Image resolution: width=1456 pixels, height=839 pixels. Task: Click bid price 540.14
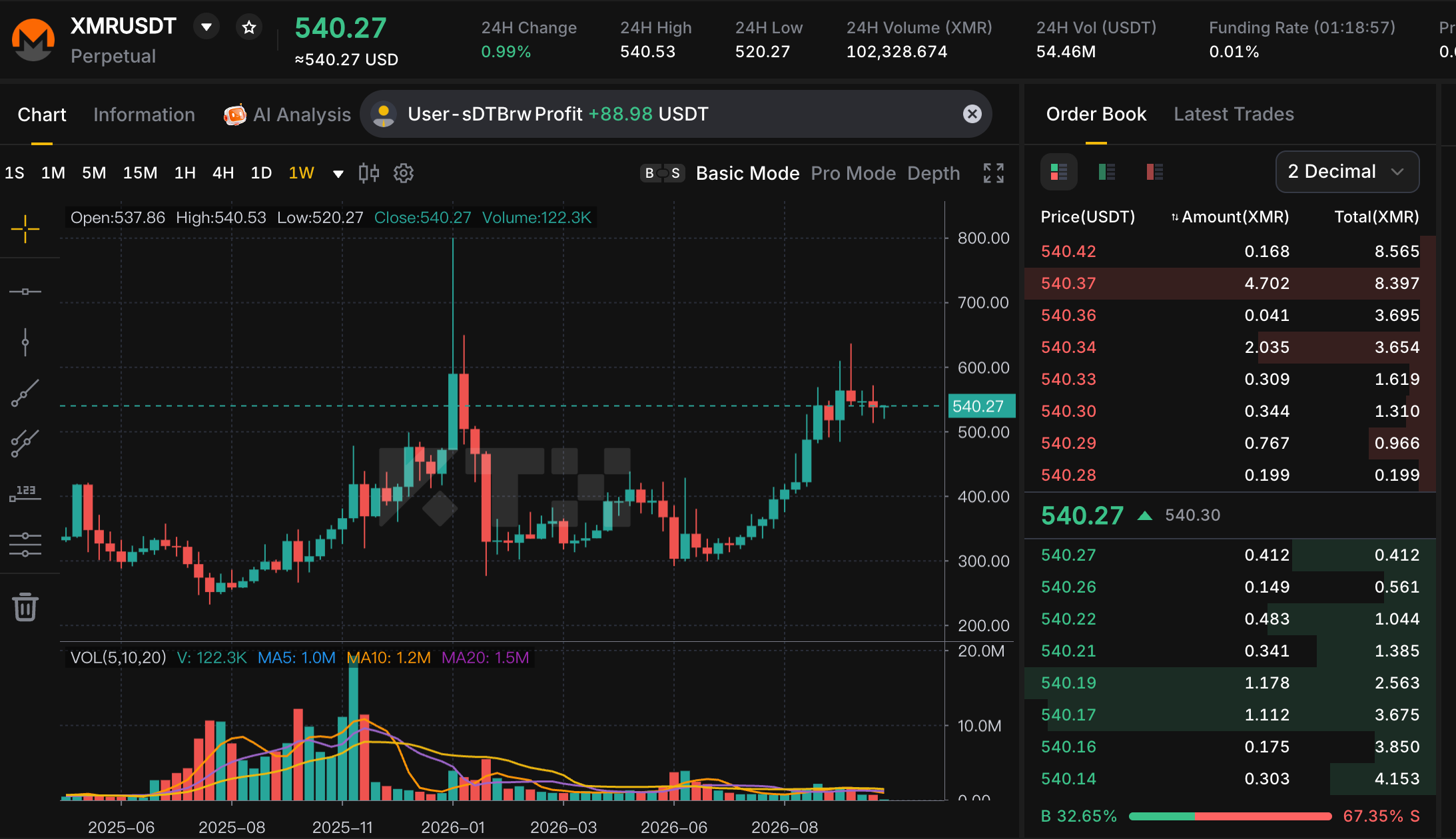(1068, 778)
